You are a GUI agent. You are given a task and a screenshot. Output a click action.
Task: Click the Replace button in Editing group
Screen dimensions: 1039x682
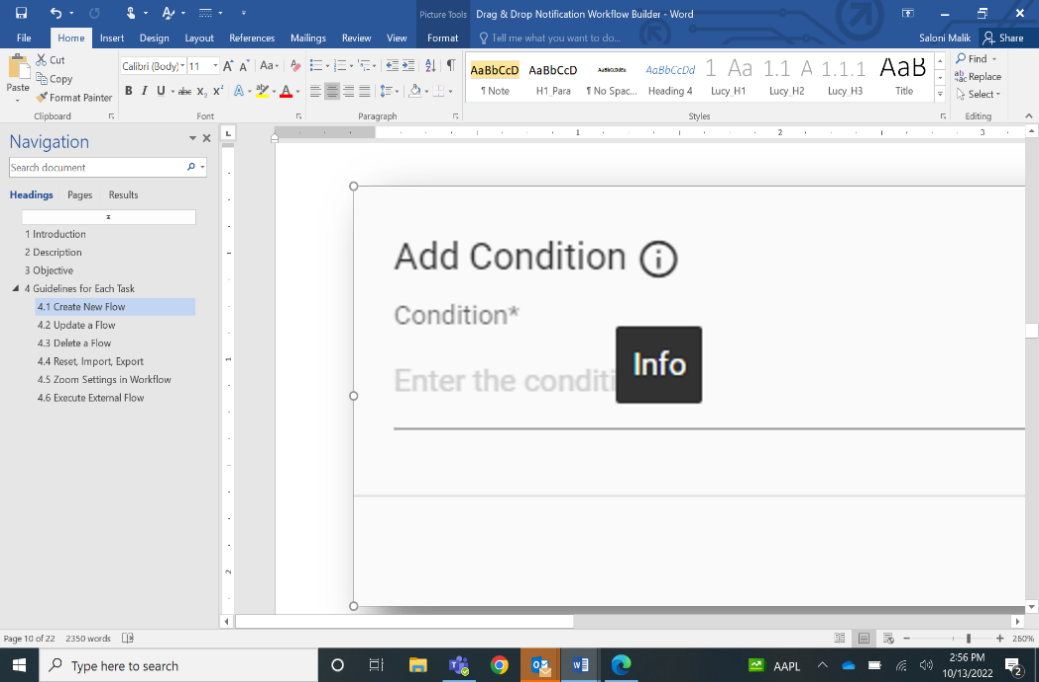click(x=977, y=77)
